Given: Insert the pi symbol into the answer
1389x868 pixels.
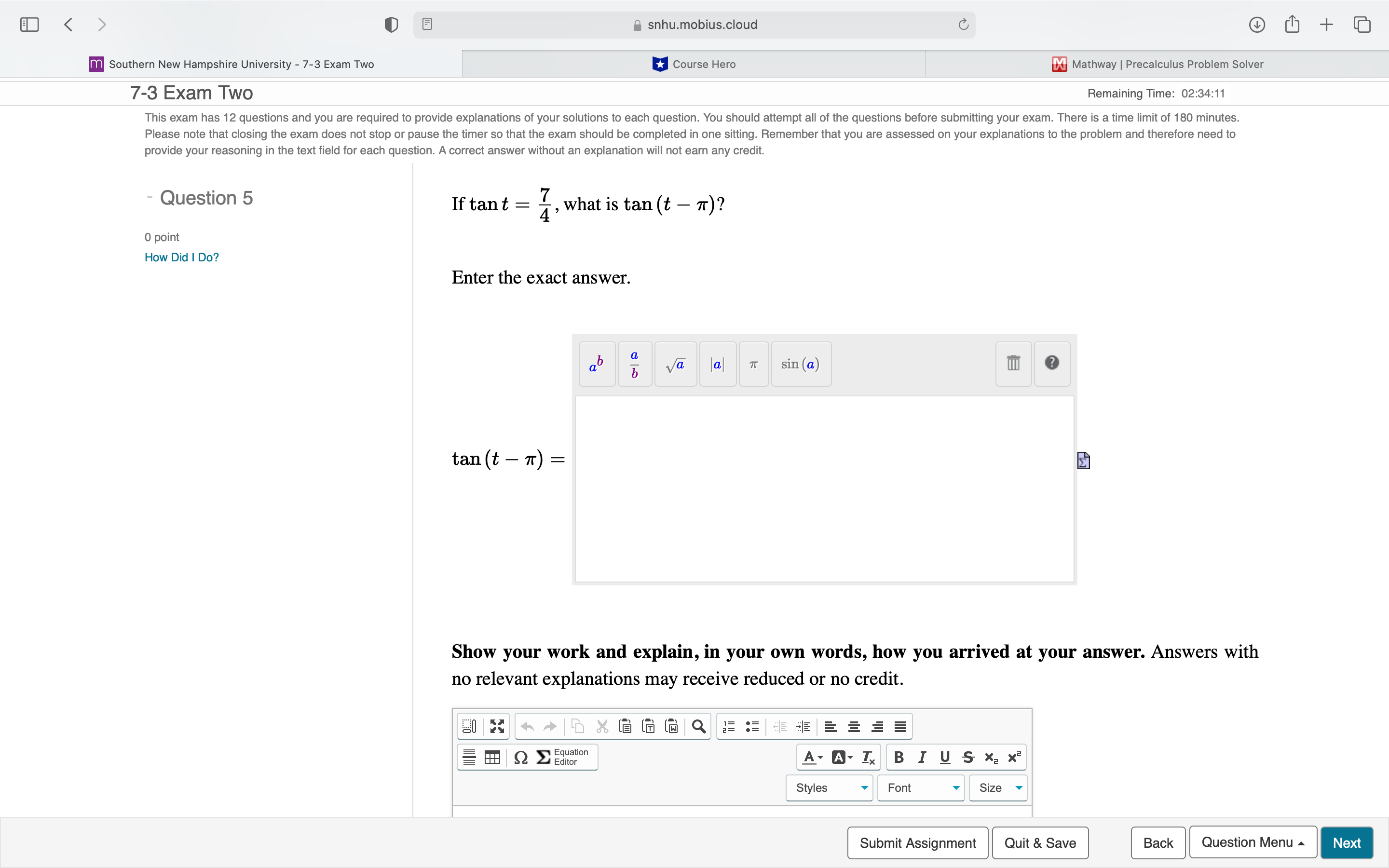Looking at the screenshot, I should 753,364.
